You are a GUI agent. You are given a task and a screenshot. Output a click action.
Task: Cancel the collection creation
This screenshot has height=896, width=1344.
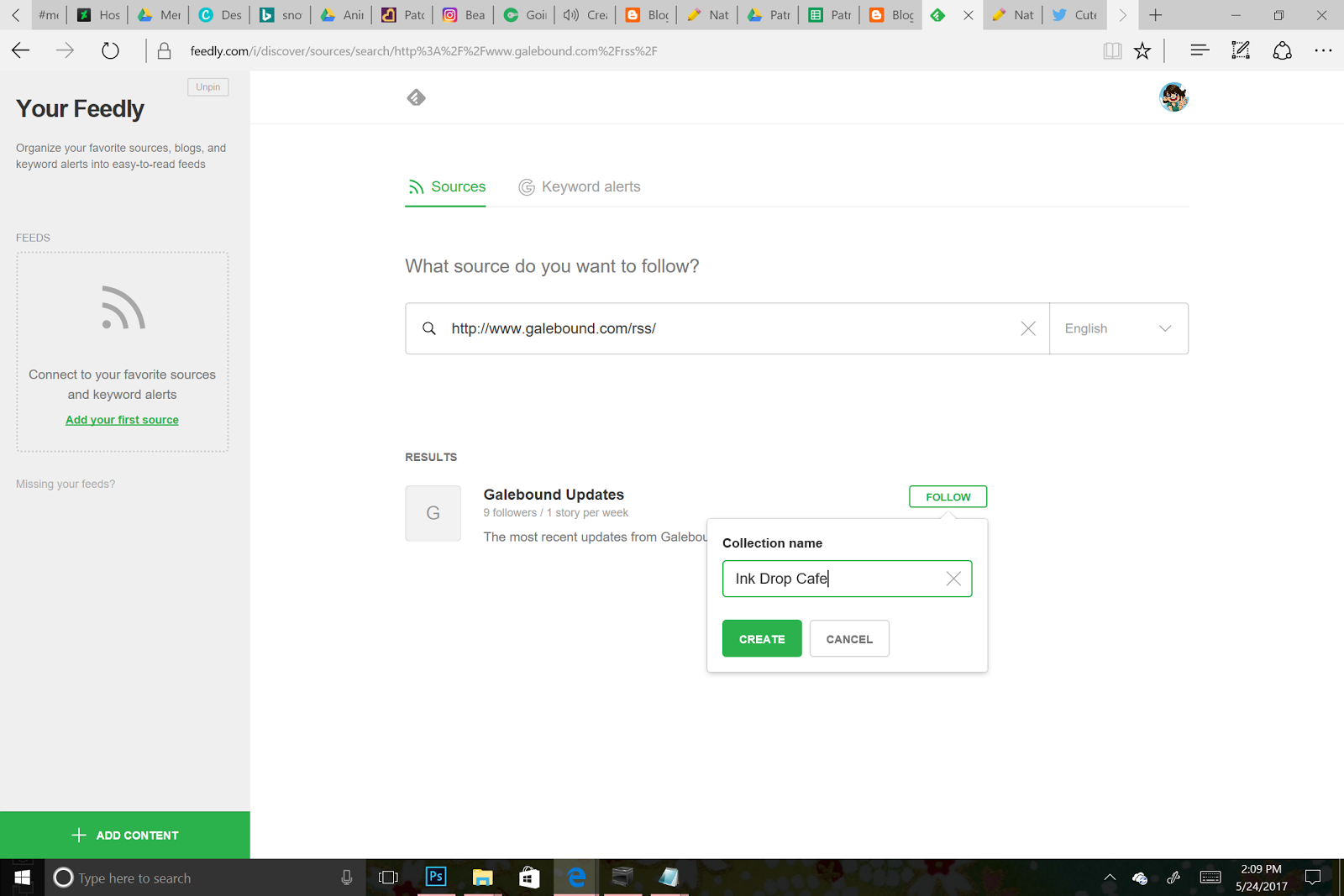click(x=849, y=638)
